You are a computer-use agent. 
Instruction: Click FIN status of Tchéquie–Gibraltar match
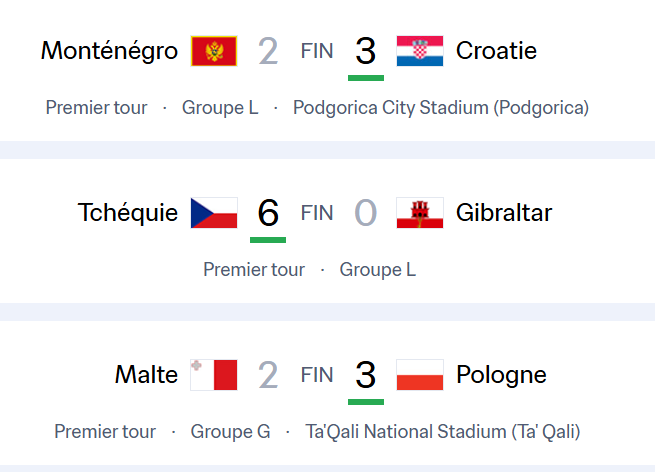317,212
